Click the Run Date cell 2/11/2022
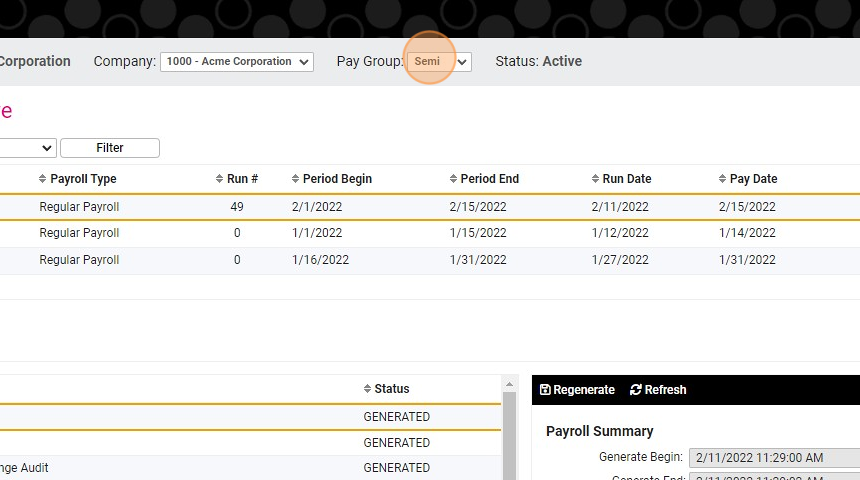860x480 pixels. tap(620, 207)
